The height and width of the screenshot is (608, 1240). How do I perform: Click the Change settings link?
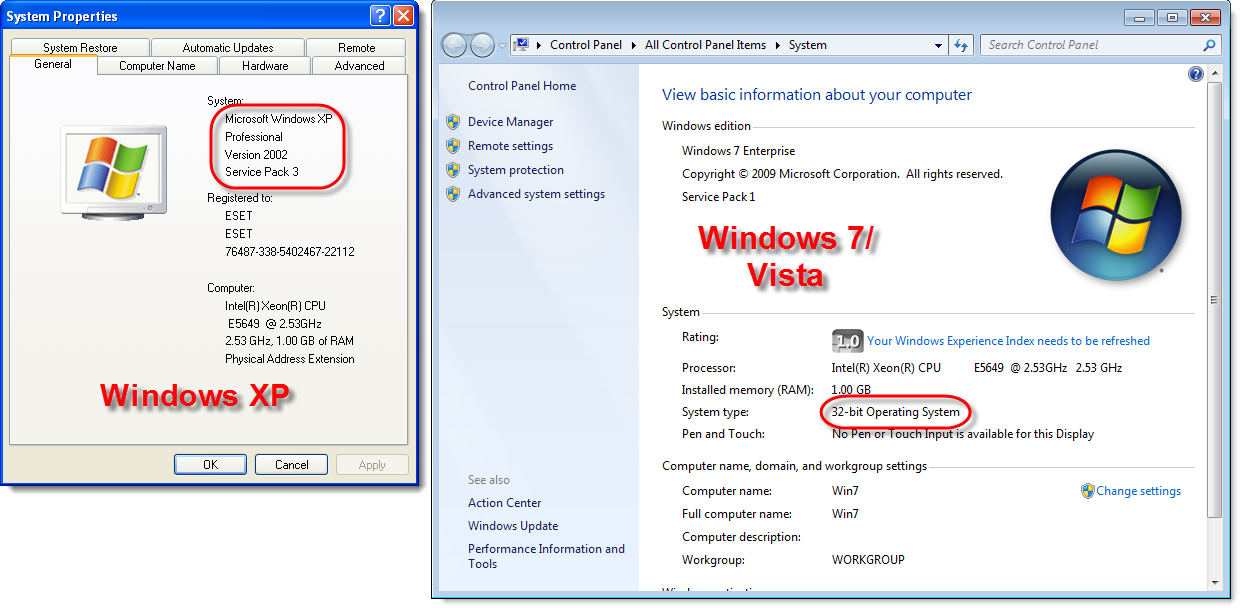click(1138, 491)
